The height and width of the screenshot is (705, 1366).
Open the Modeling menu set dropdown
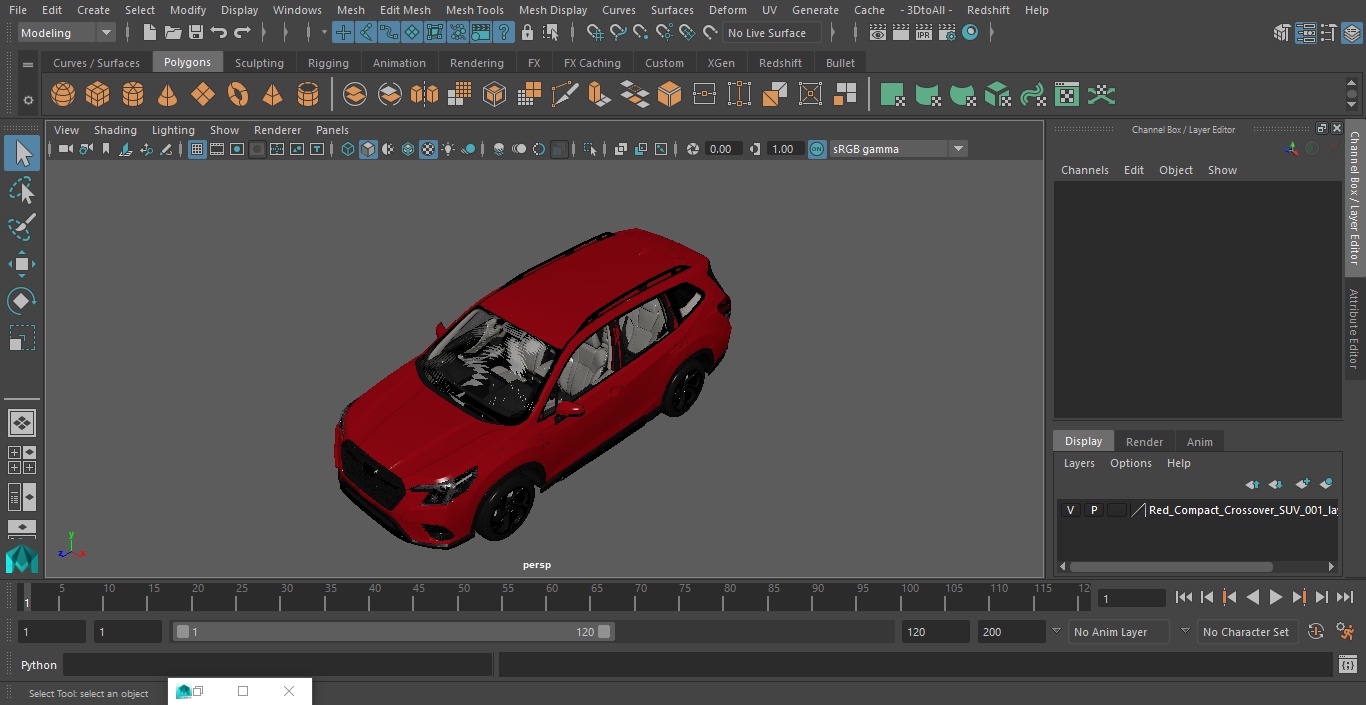click(67, 33)
